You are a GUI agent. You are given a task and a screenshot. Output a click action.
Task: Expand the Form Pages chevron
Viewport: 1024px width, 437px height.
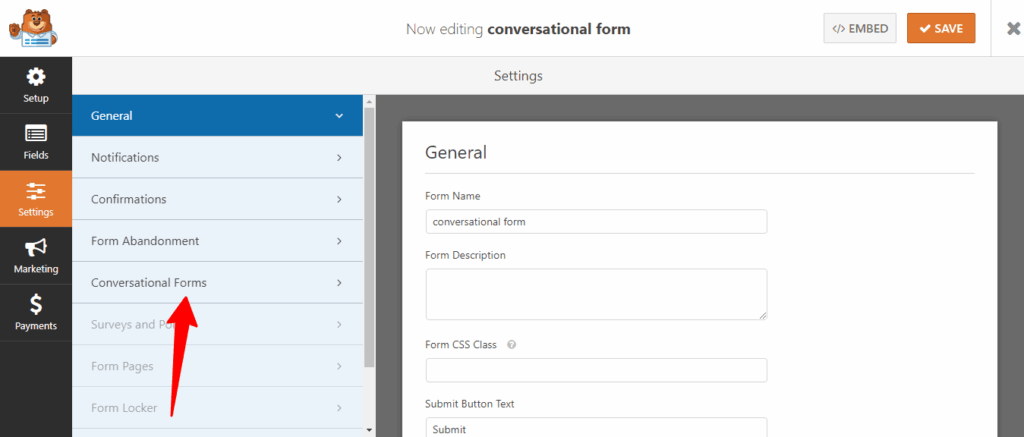(339, 366)
